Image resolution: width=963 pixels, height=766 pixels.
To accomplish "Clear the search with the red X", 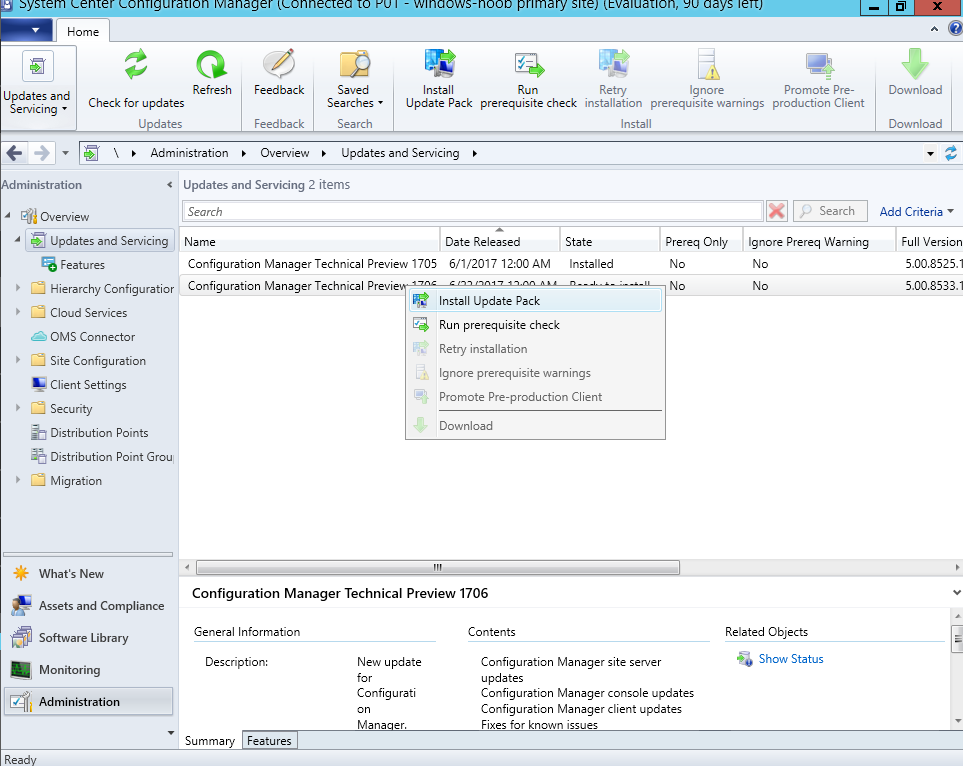I will pos(777,211).
